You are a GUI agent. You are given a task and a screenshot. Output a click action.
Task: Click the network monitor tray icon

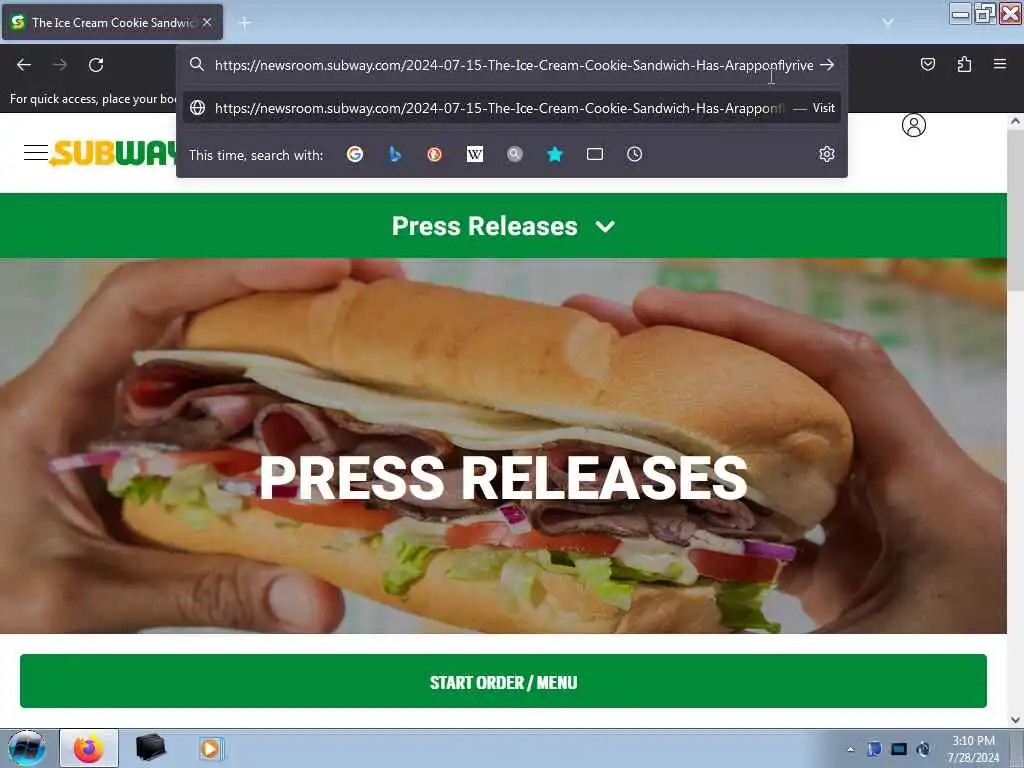(899, 749)
